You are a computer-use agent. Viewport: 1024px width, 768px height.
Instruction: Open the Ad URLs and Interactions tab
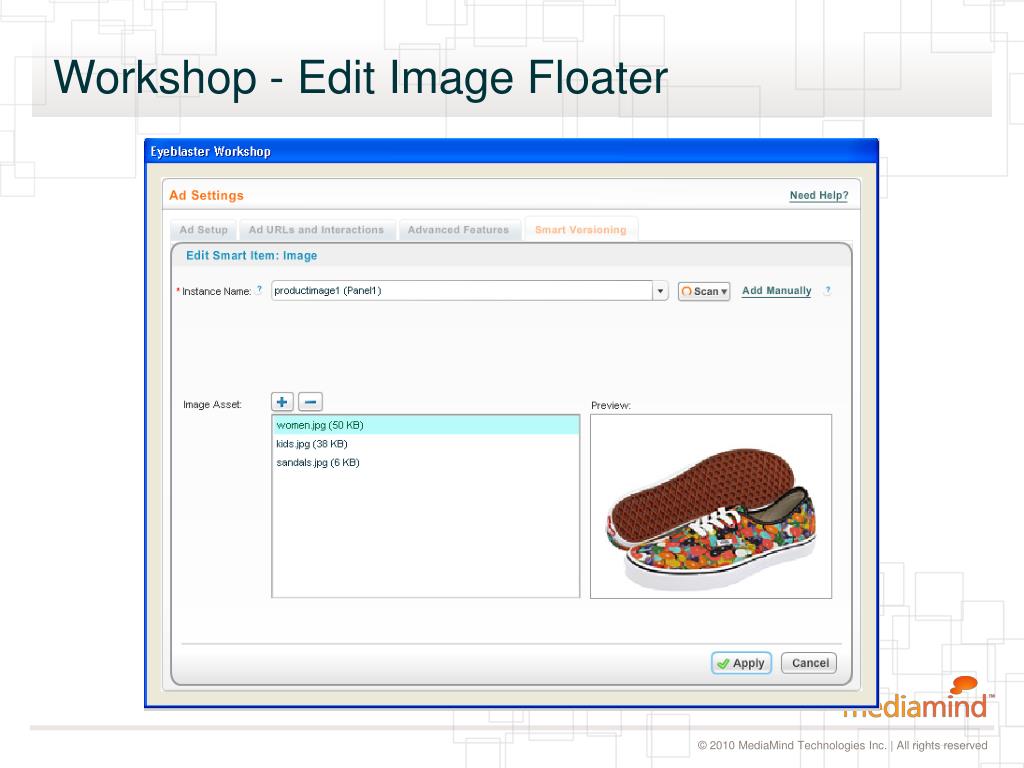pyautogui.click(x=317, y=230)
